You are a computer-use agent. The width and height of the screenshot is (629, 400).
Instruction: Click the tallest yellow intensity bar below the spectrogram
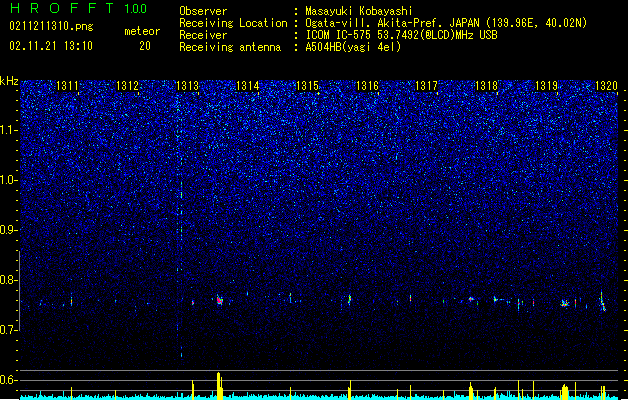(x=219, y=386)
